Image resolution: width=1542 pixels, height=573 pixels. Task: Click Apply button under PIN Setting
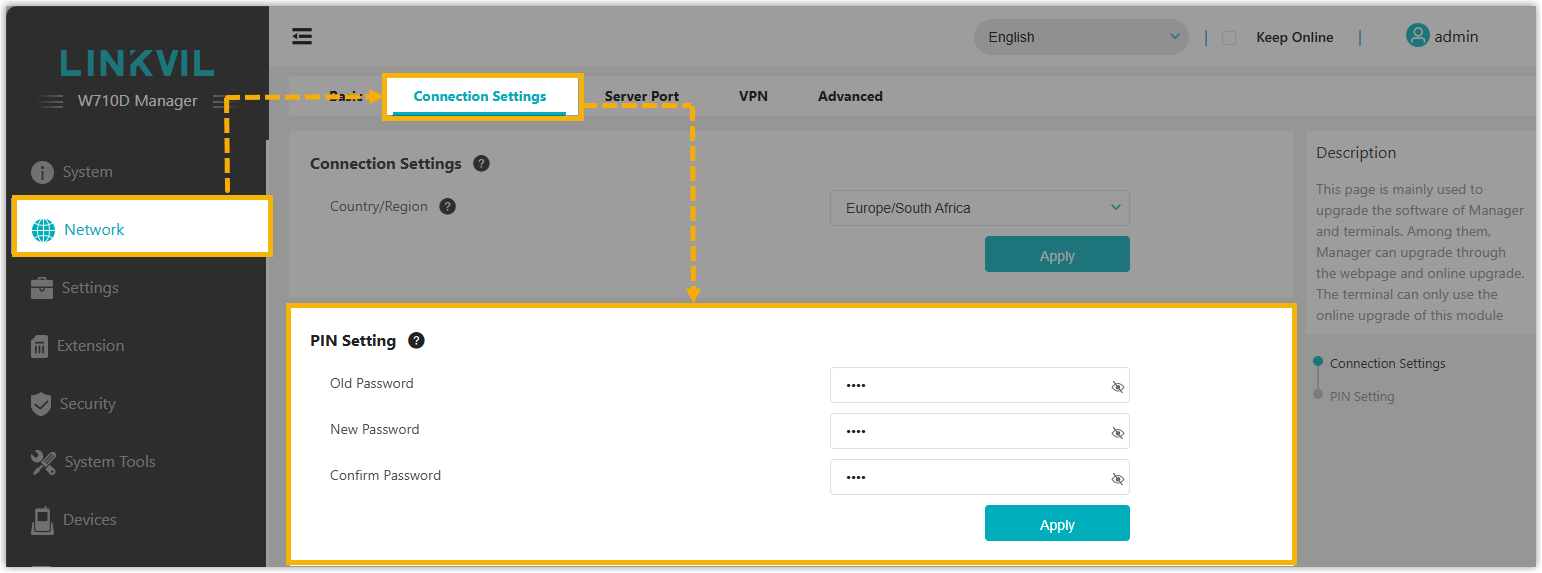[x=1056, y=524]
